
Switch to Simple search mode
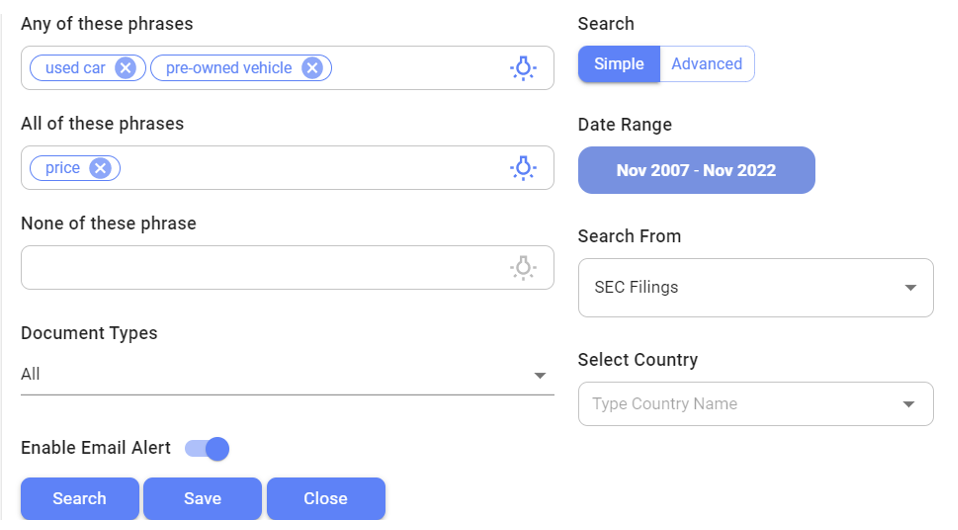click(619, 64)
